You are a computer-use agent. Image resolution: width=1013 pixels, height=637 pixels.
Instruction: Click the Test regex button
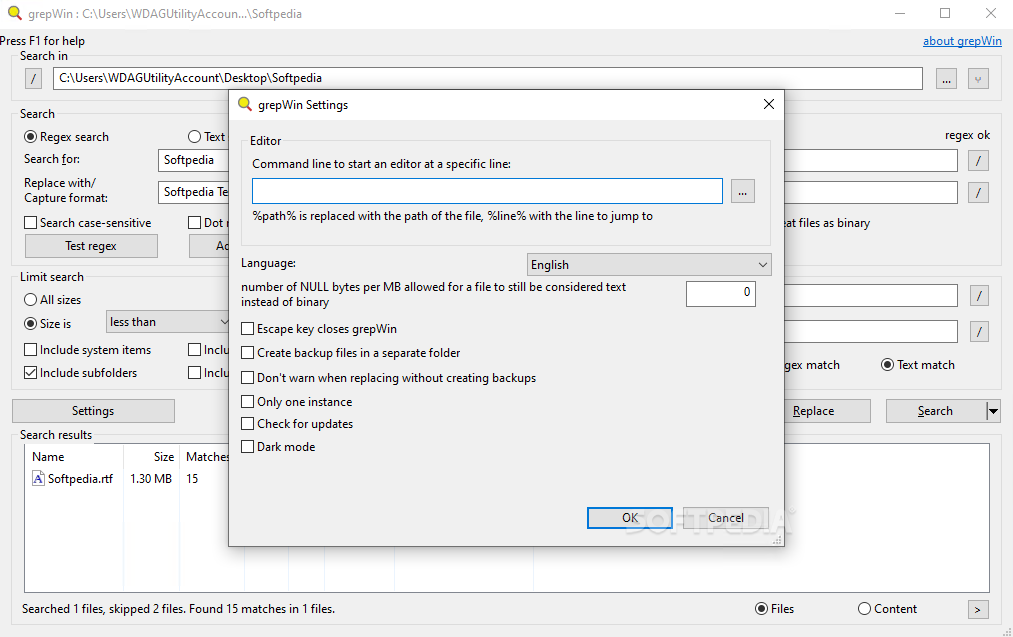coord(91,246)
